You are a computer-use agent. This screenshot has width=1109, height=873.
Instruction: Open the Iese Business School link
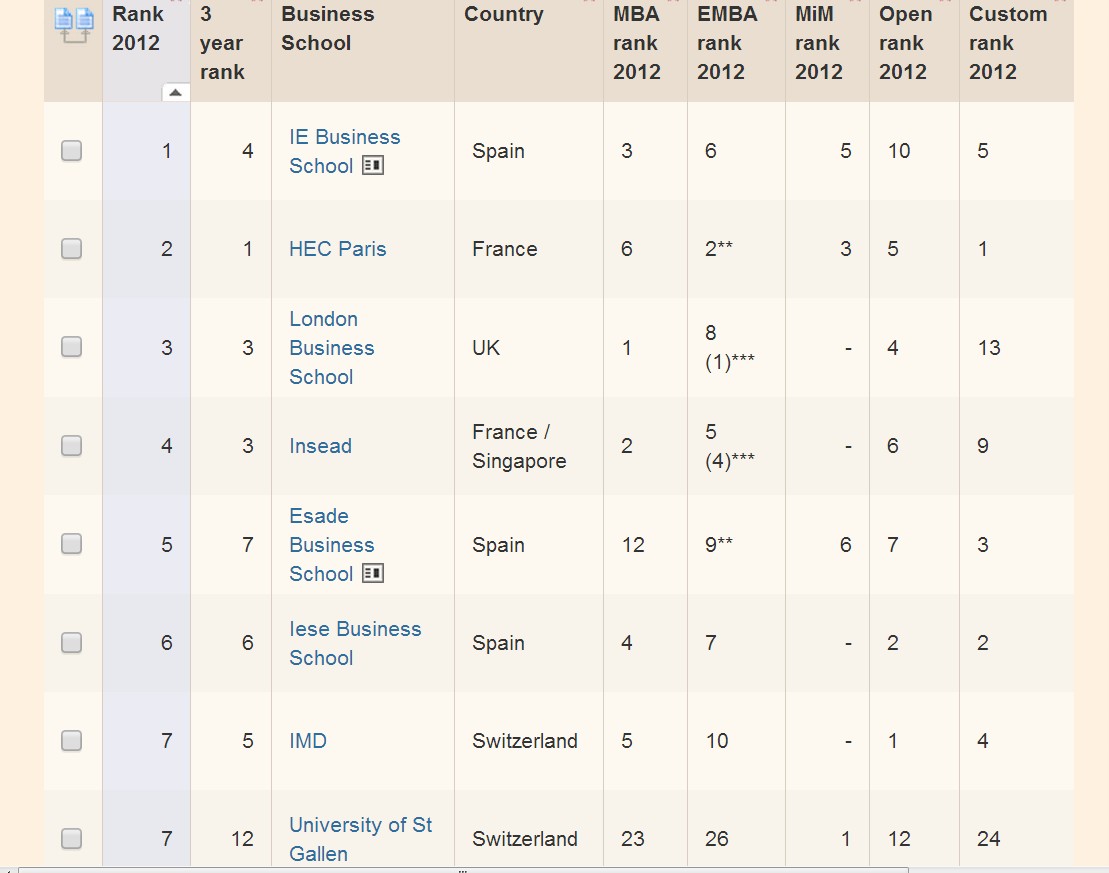pos(354,643)
